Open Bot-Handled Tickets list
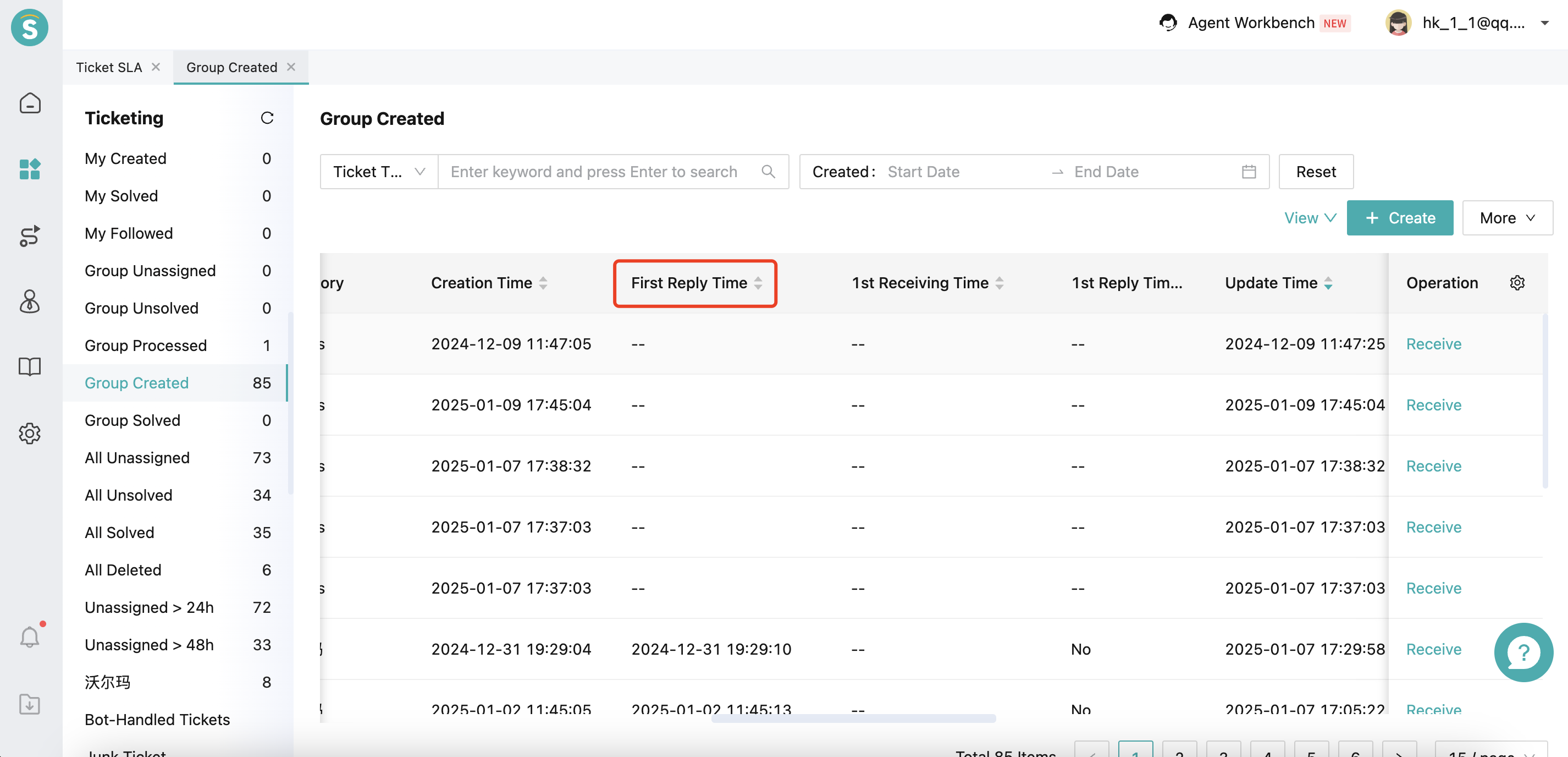Viewport: 1568px width, 757px height. 178,720
